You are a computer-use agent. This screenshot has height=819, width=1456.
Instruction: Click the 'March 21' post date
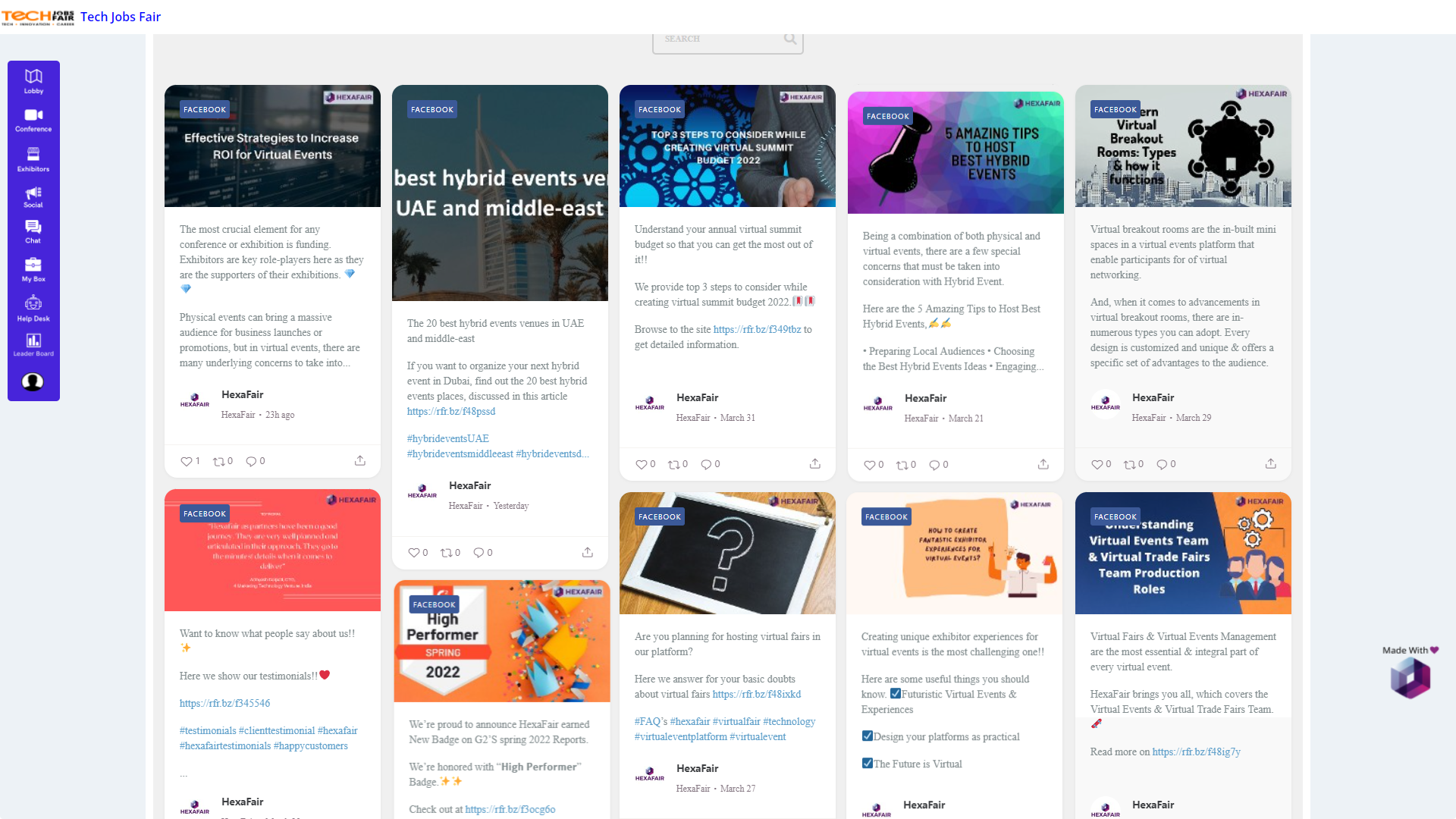point(965,419)
